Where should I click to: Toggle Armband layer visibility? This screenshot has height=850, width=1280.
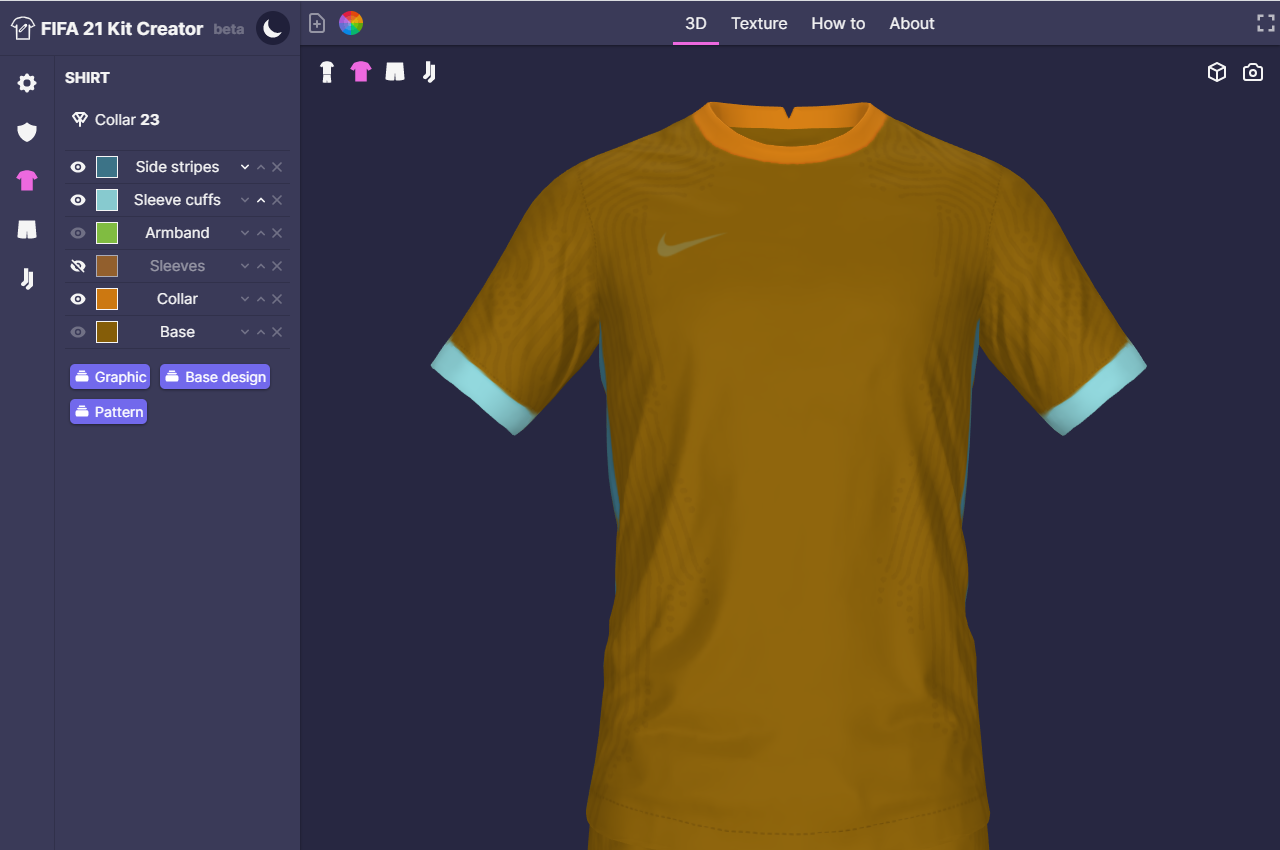pyautogui.click(x=78, y=233)
